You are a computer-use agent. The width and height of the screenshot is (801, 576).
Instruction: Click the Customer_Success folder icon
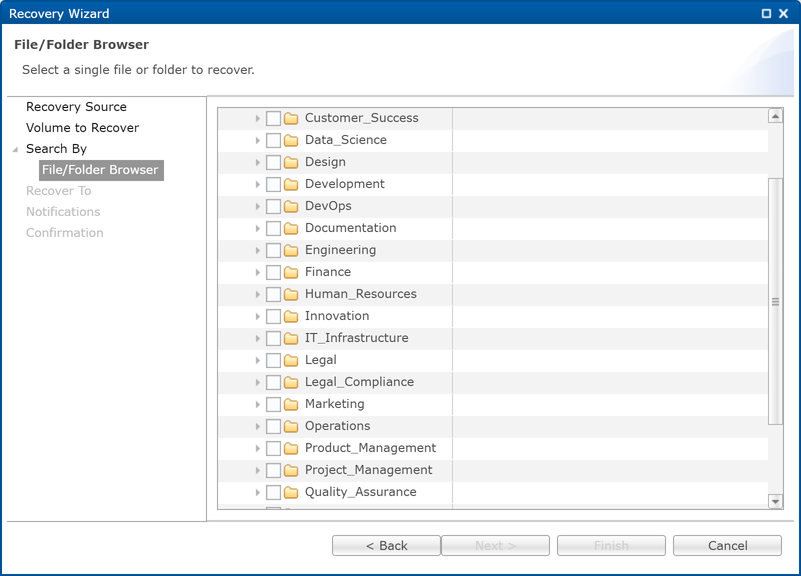pos(291,118)
